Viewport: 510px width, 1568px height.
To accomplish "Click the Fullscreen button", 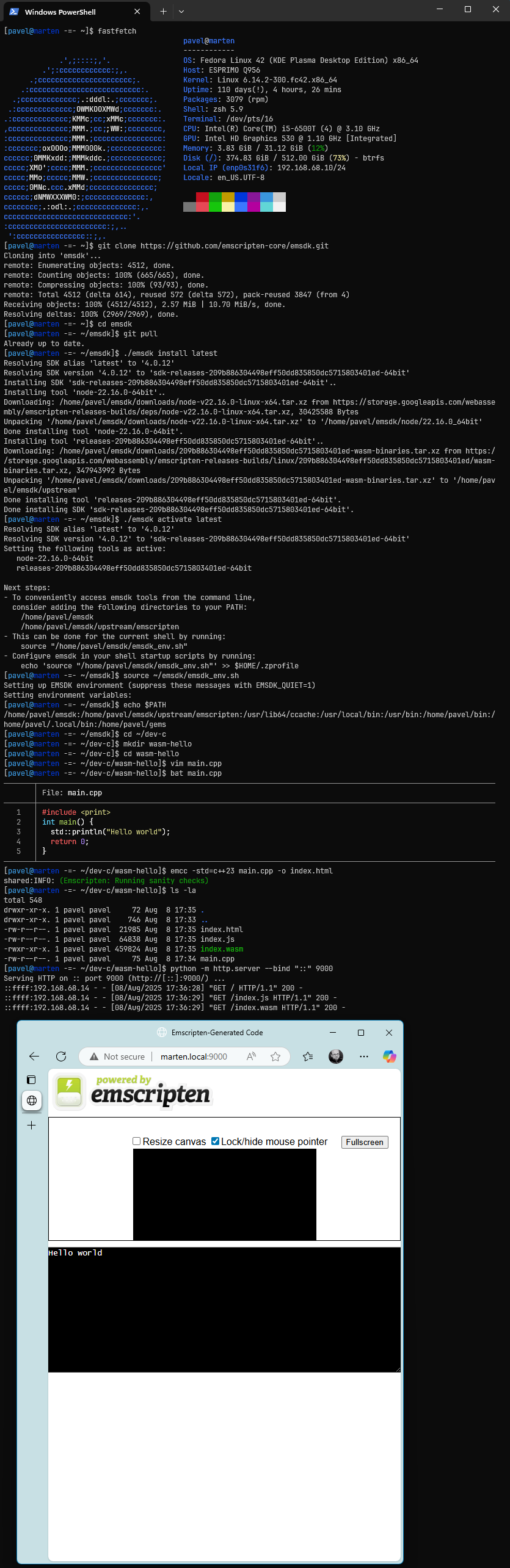I will pos(365,1142).
